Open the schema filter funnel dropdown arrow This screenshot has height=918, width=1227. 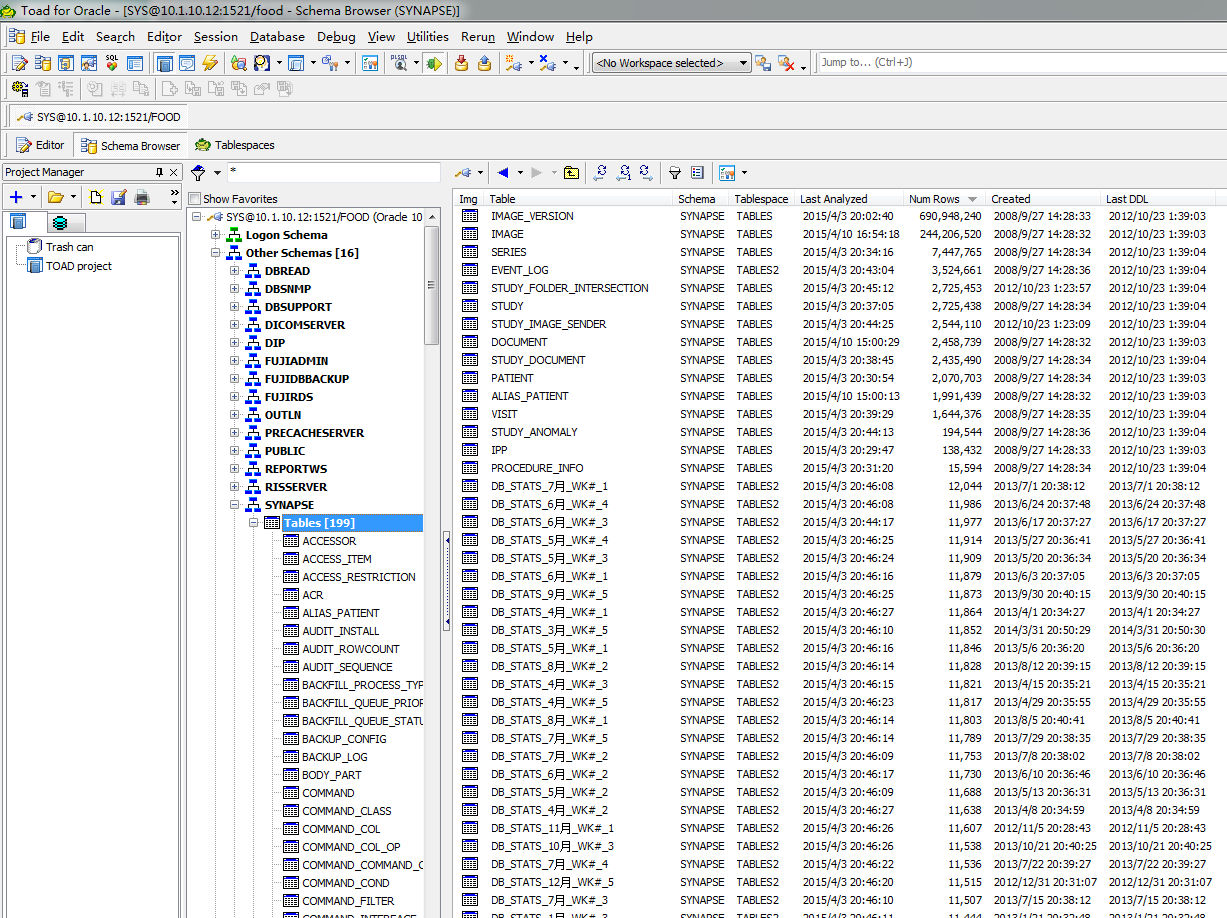click(217, 173)
